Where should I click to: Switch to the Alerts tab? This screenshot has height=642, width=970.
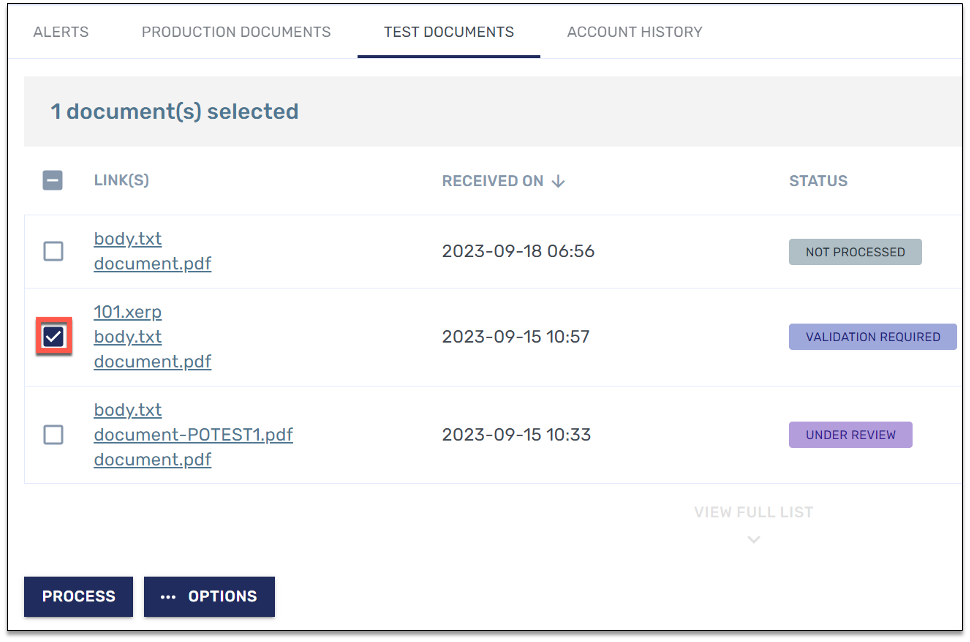coord(61,32)
